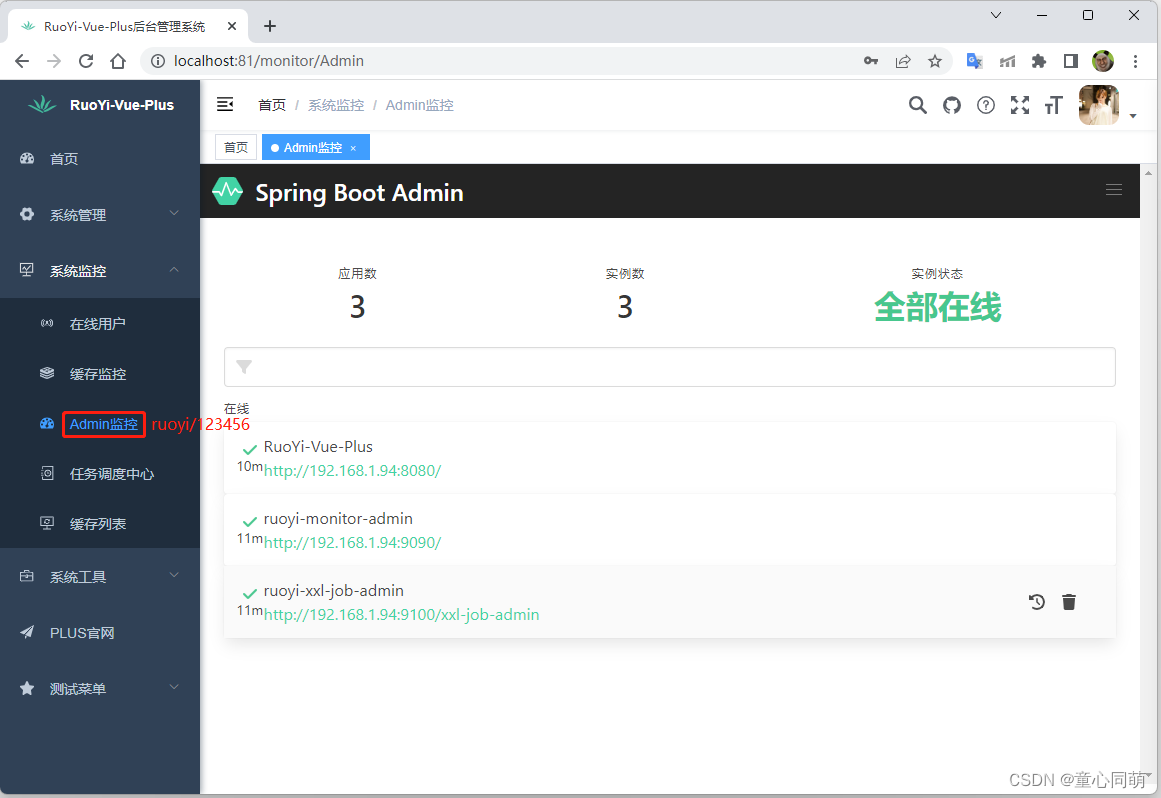Open saved passwords key icon
The width and height of the screenshot is (1161, 798).
tap(871, 61)
